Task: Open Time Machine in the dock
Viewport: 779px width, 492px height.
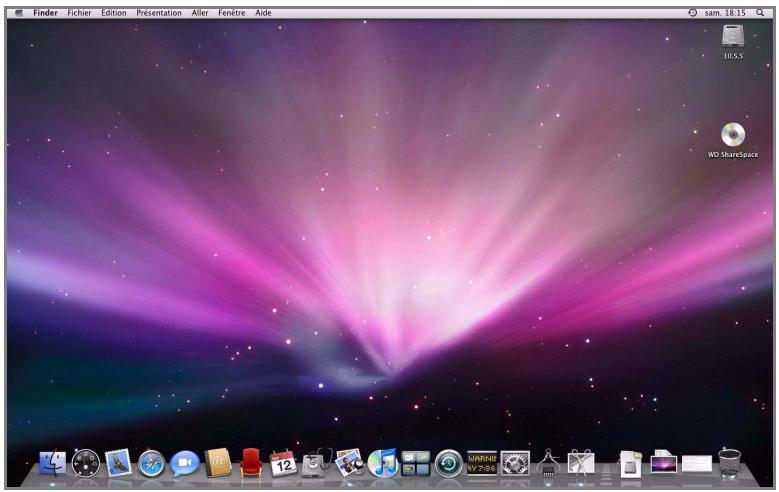Action: pos(449,463)
